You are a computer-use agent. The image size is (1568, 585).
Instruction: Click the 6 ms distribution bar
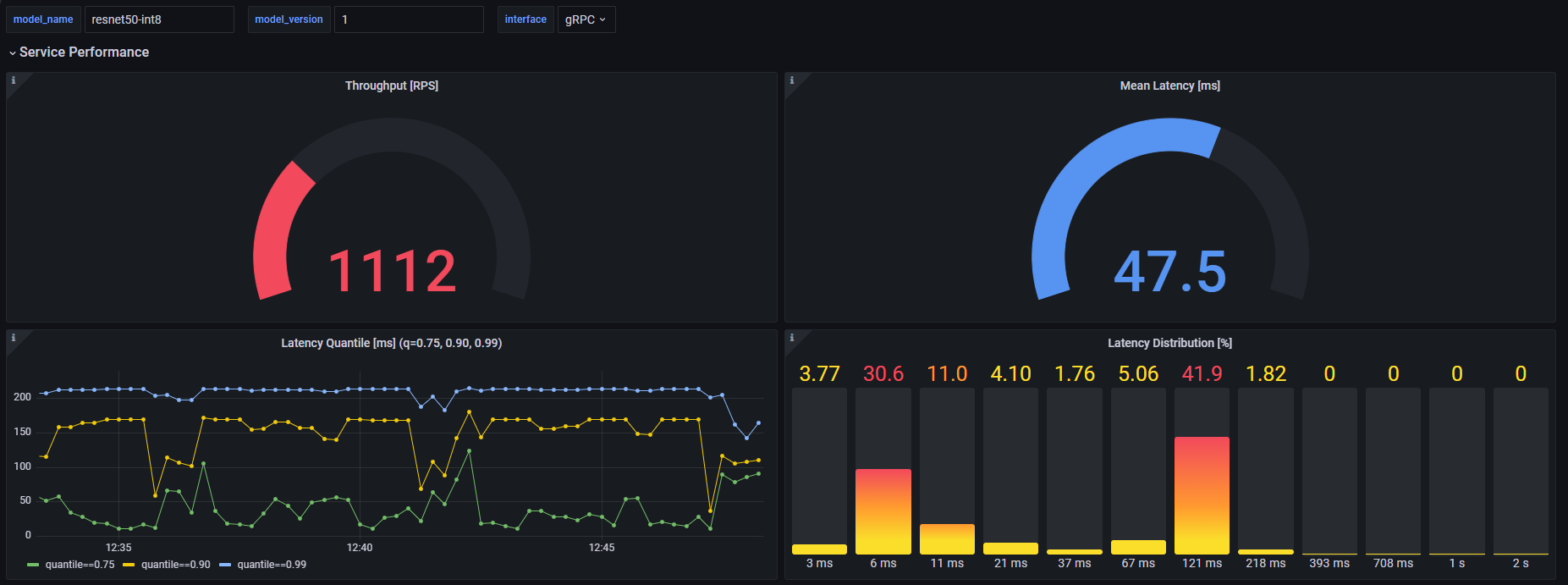[x=883, y=511]
